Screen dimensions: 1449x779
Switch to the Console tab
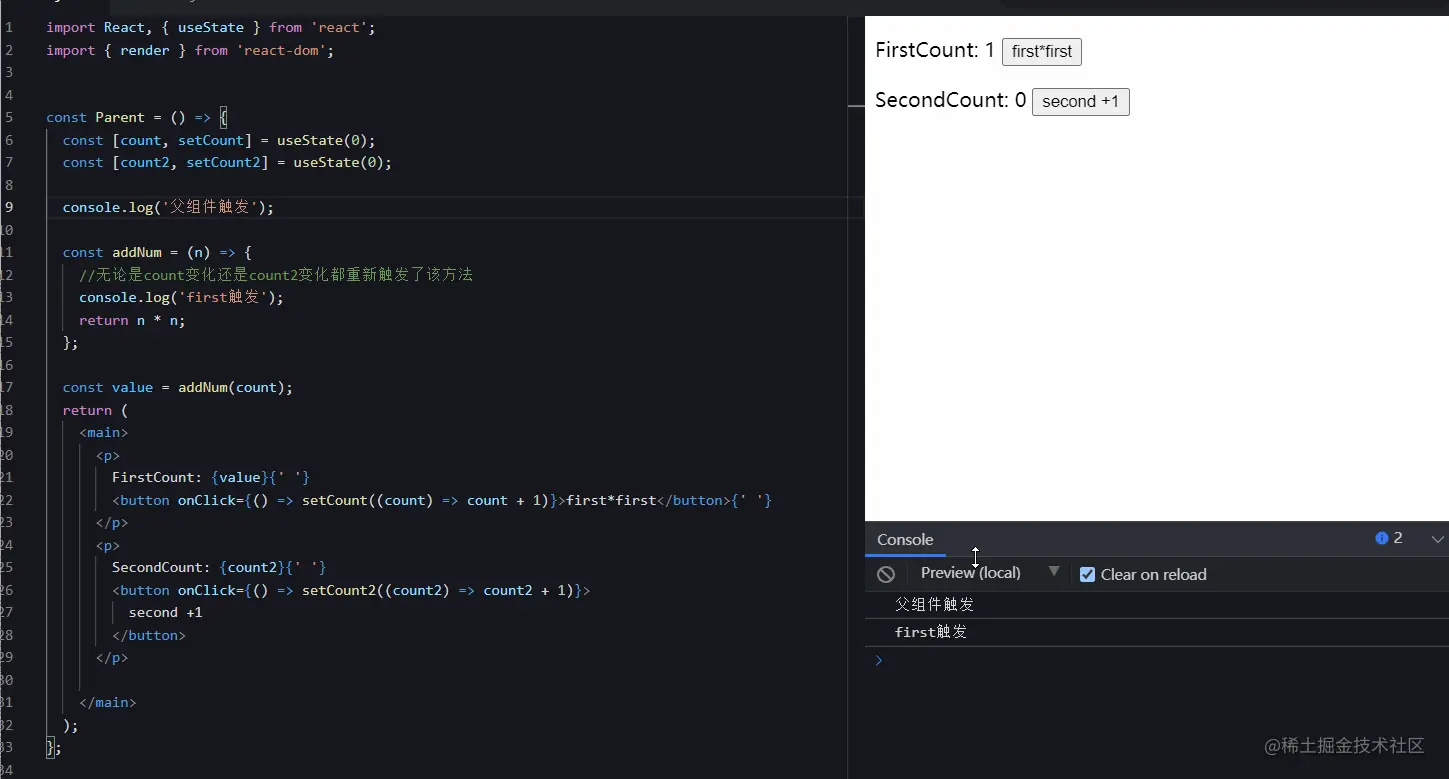coord(905,539)
